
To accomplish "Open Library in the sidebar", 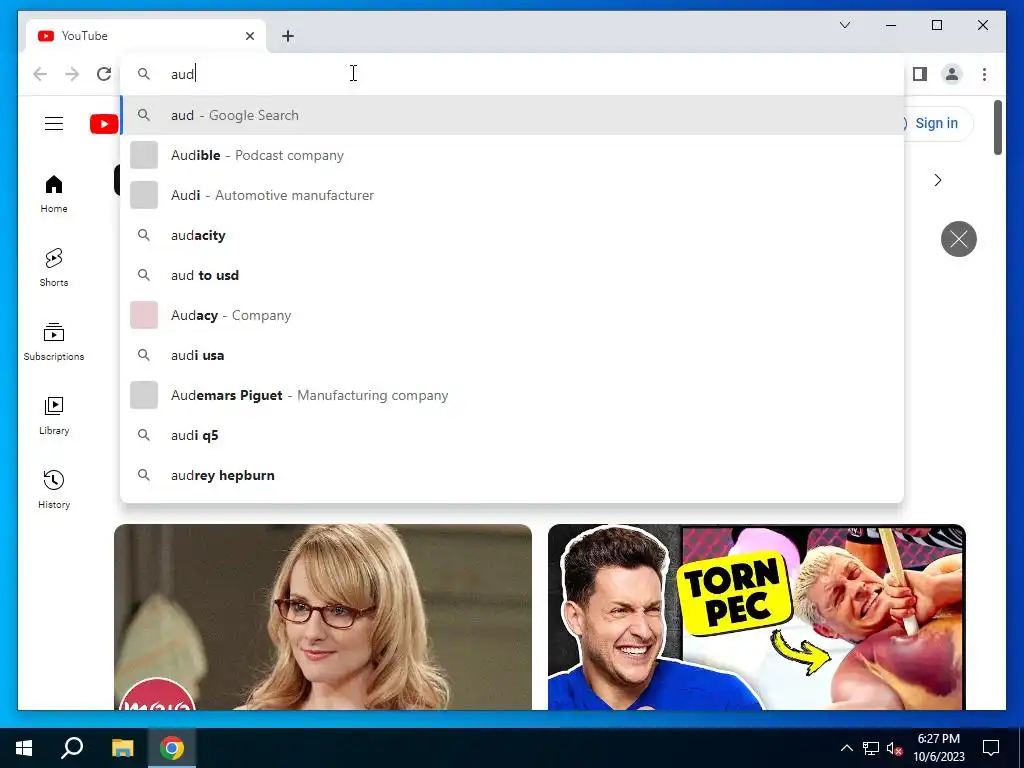I will (x=54, y=415).
